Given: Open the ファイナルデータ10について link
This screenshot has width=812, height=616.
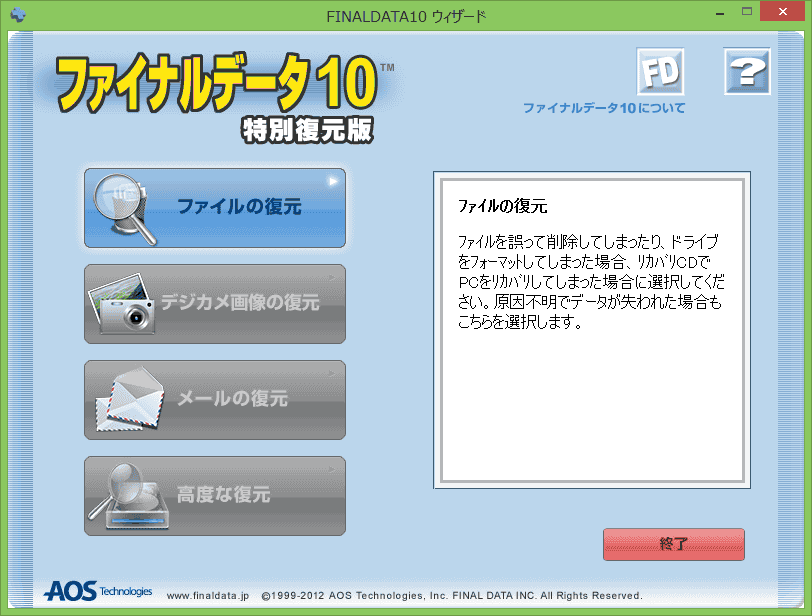Looking at the screenshot, I should [x=604, y=108].
